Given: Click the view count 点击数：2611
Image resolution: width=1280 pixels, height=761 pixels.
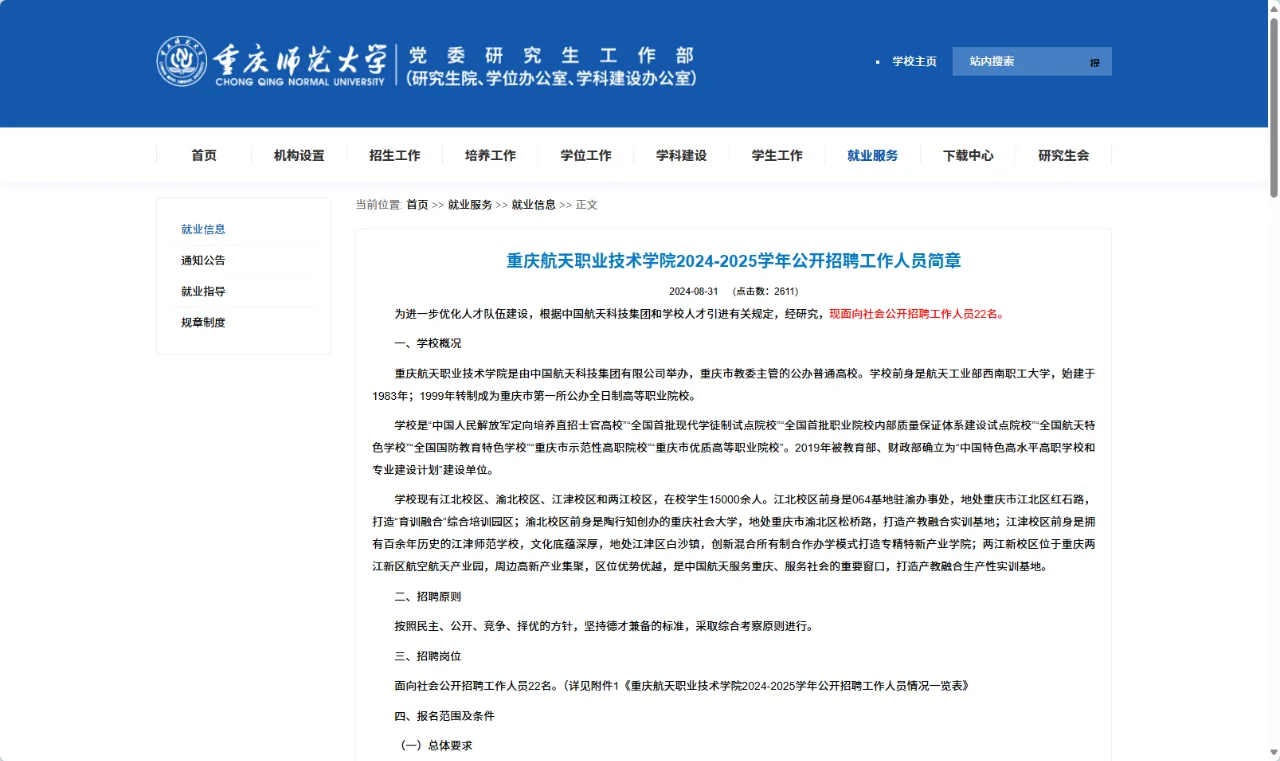Looking at the screenshot, I should click(767, 292).
